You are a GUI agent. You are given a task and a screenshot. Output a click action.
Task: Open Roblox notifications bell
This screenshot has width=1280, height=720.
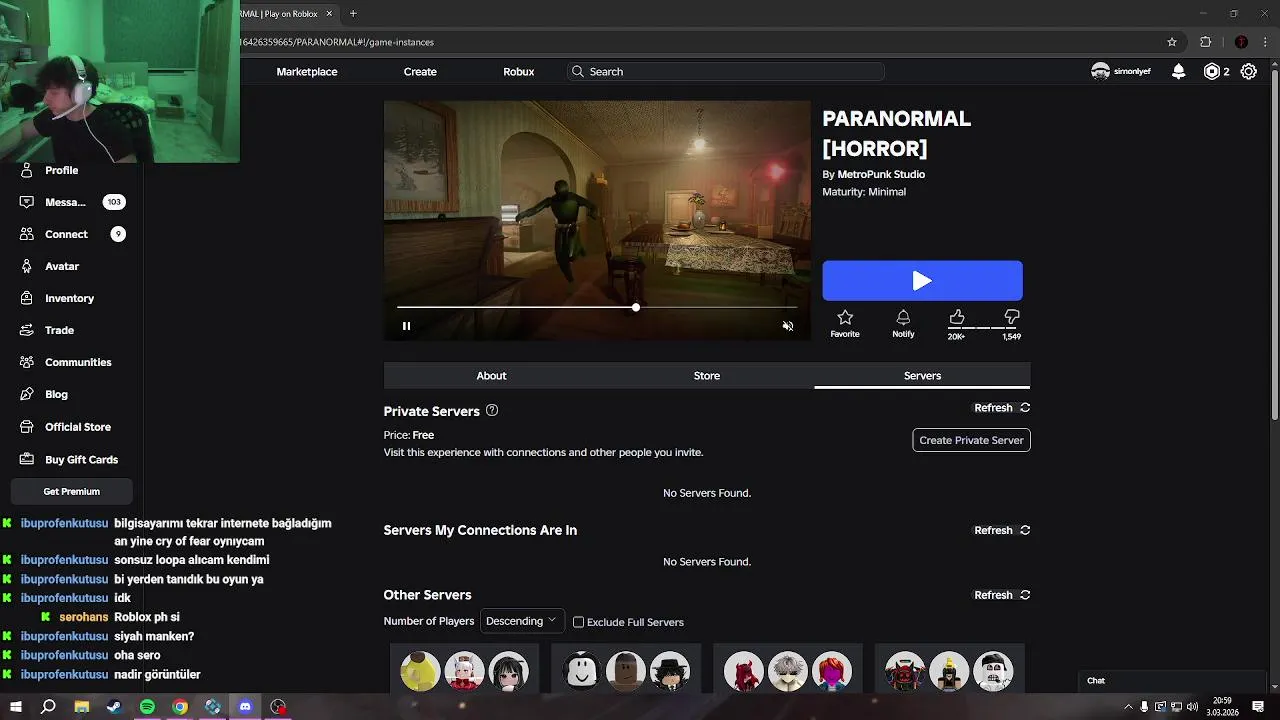click(1179, 71)
